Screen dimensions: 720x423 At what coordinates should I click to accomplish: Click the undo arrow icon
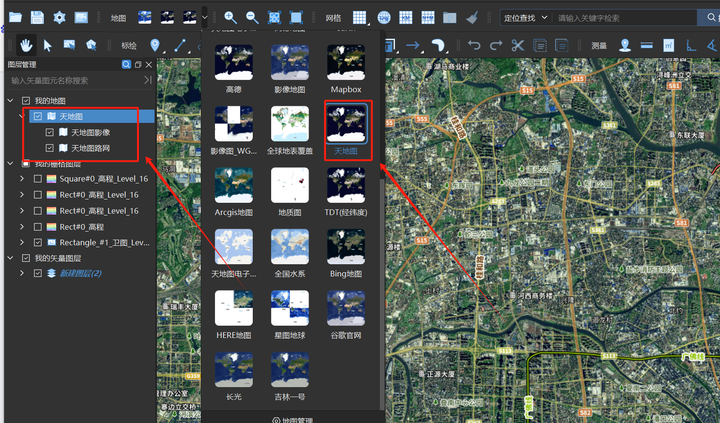(474, 45)
